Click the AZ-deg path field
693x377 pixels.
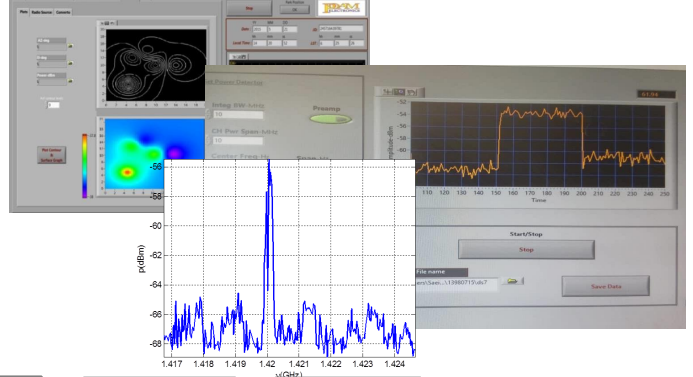[51, 46]
